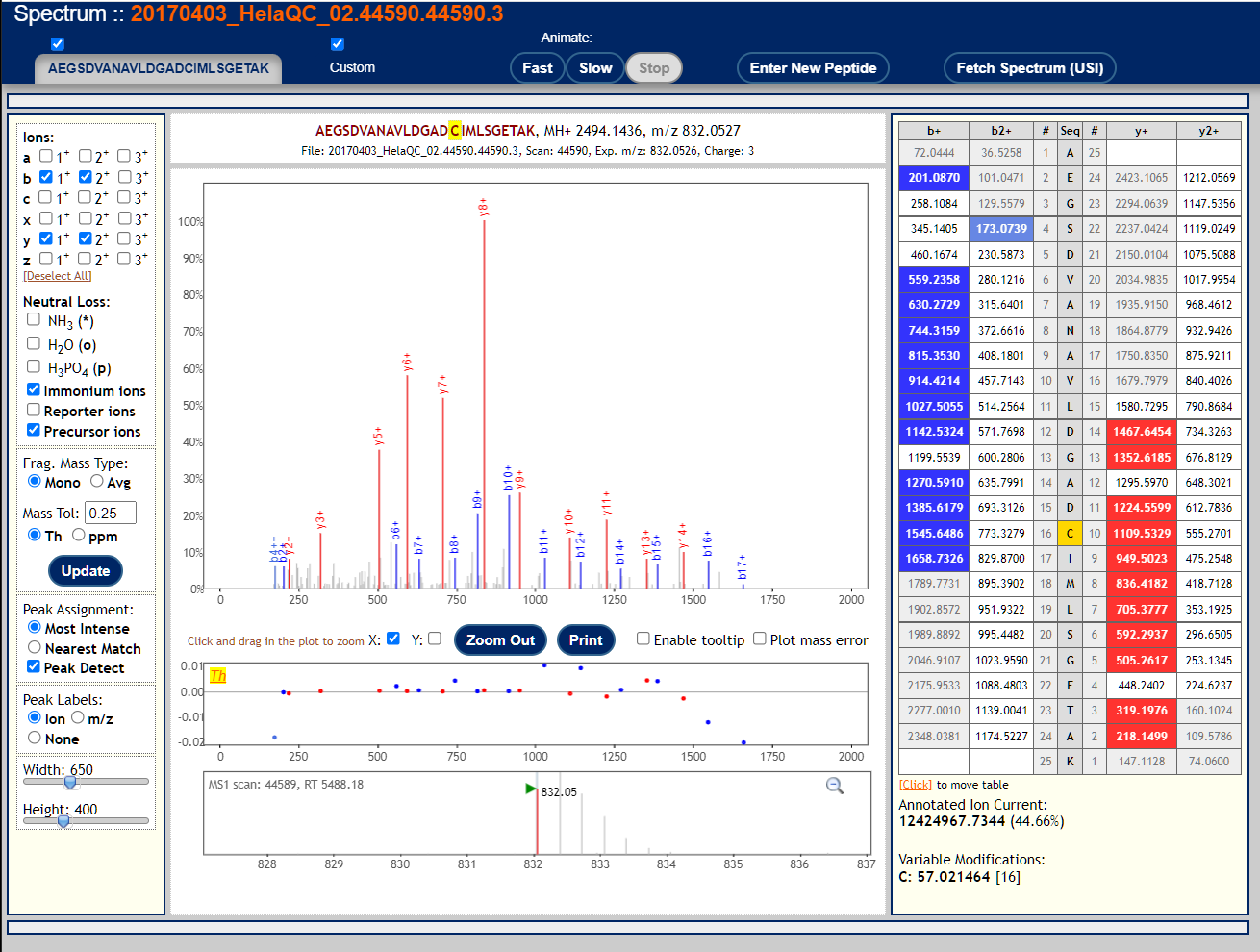
Task: Click the b+ cell 1658.7326
Action: (x=934, y=559)
